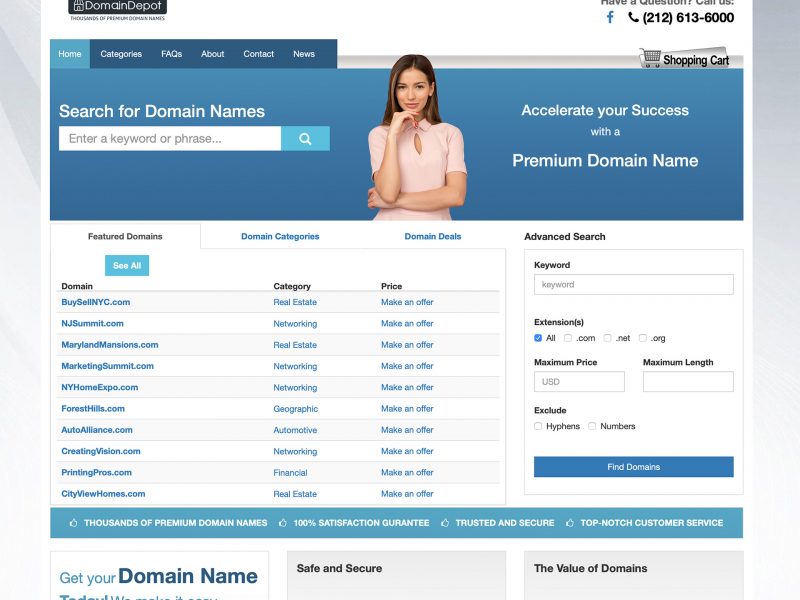Click the Facebook icon in header
800x600 pixels.
pos(610,17)
